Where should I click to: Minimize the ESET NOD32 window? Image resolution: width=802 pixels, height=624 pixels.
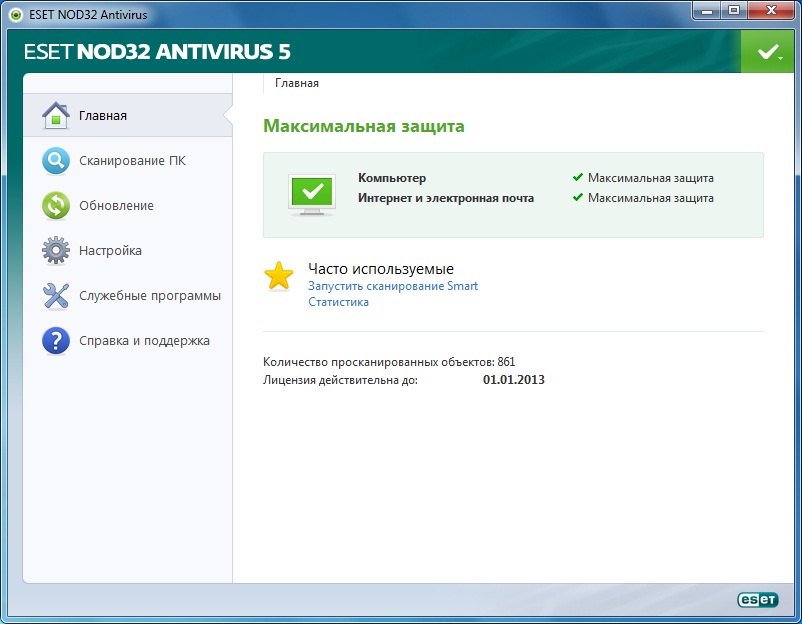tap(707, 11)
